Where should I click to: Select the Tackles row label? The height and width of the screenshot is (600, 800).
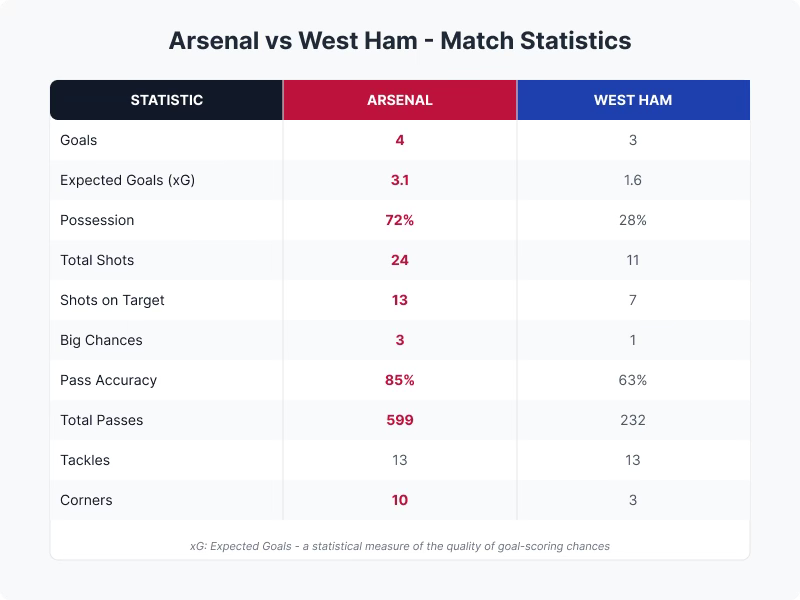coord(85,460)
